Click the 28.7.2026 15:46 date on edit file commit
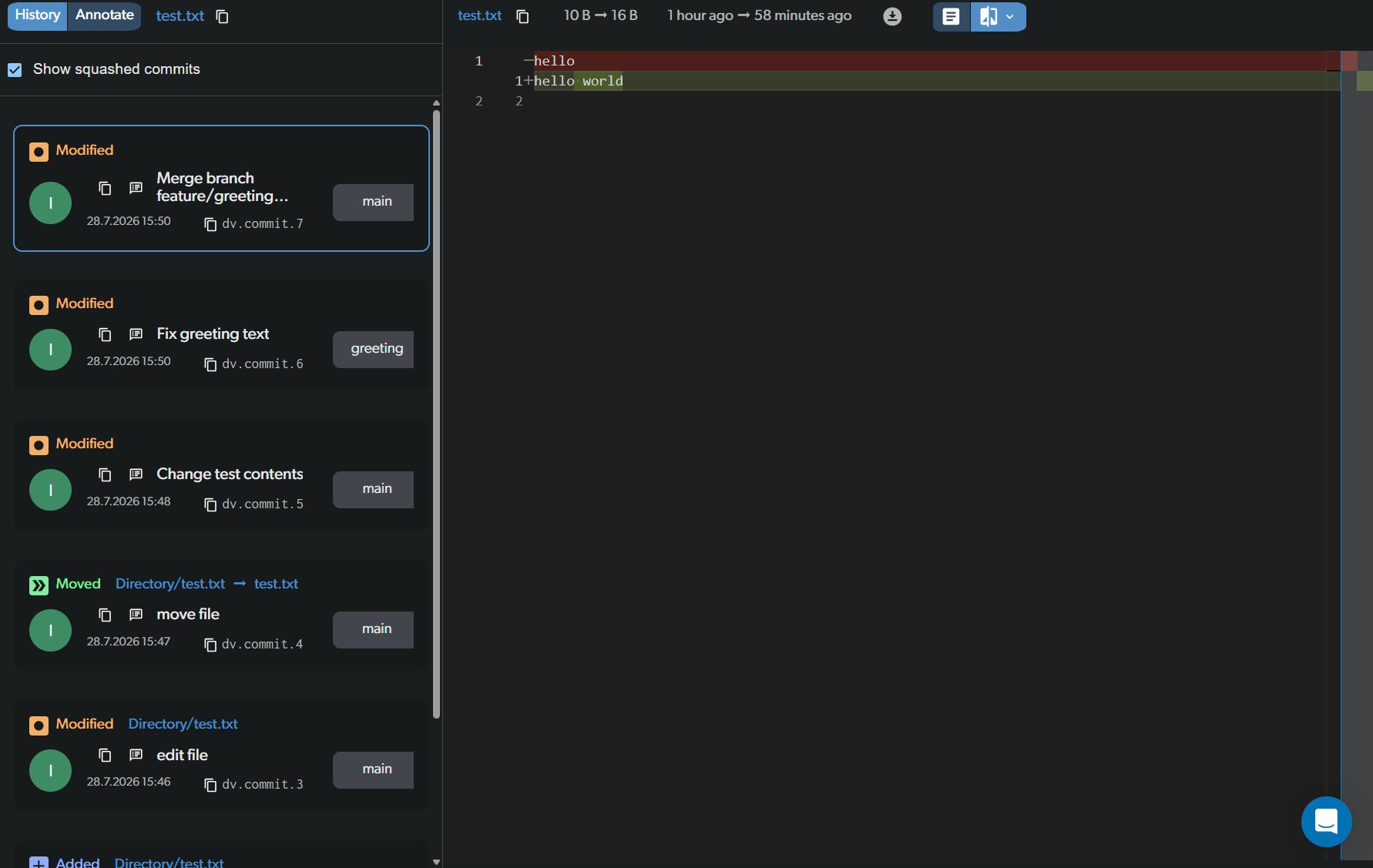Screen dimensions: 1373x868 coord(129,782)
